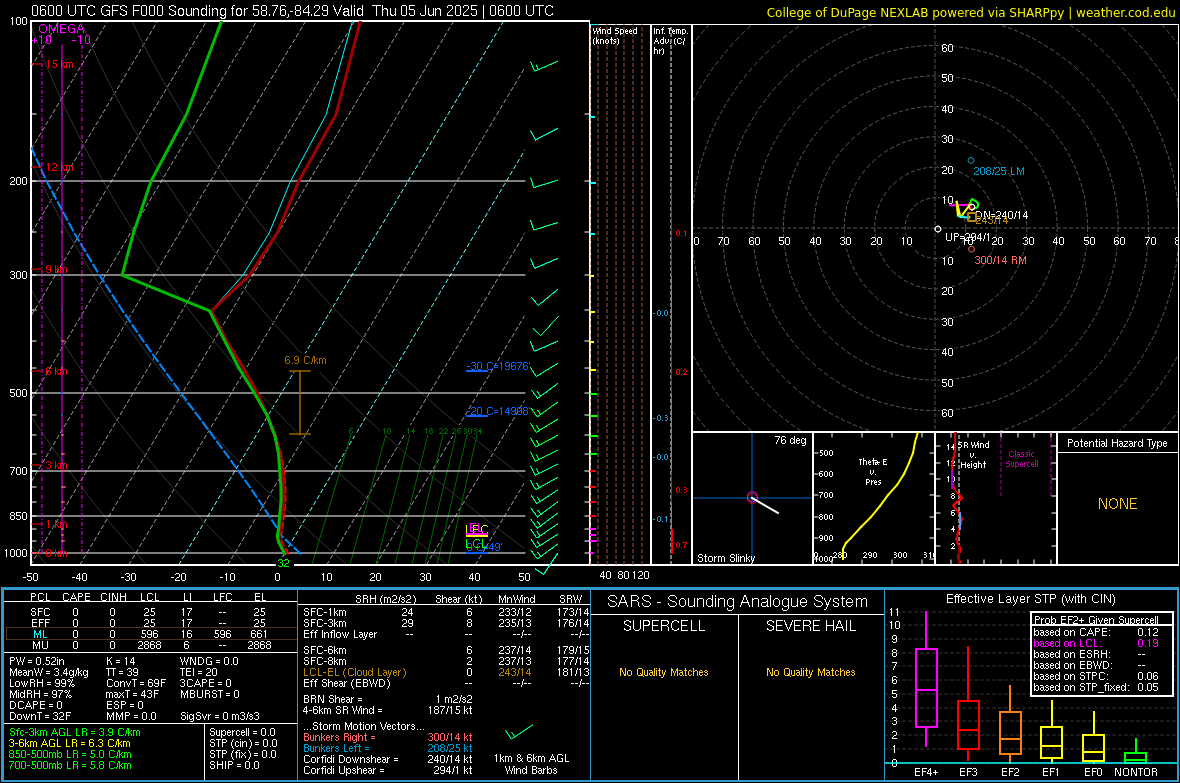The height and width of the screenshot is (783, 1180).
Task: Click the 4-6km SR Wind = 187/15 kt line
Action: tap(388, 710)
